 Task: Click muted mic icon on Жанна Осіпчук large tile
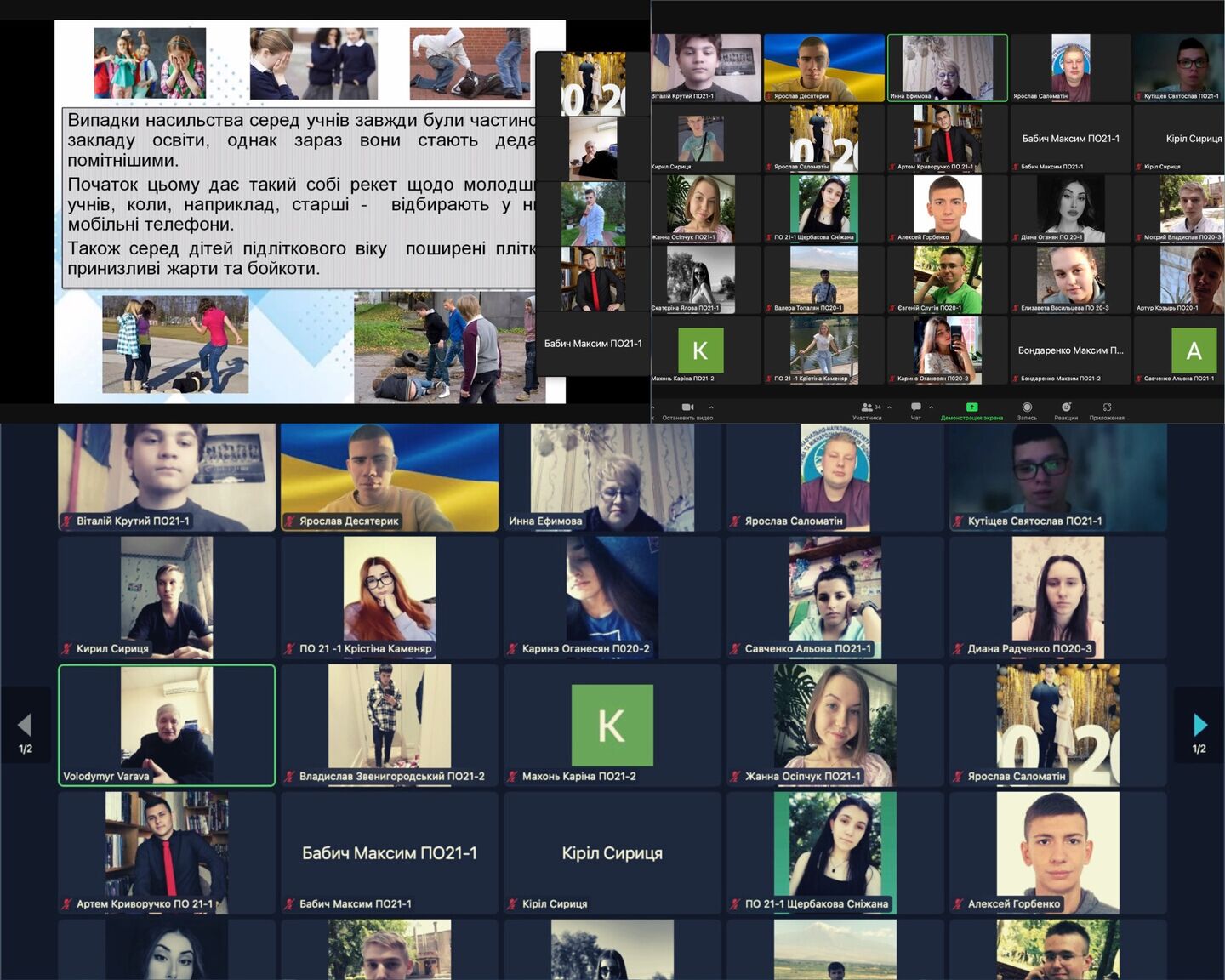point(736,777)
